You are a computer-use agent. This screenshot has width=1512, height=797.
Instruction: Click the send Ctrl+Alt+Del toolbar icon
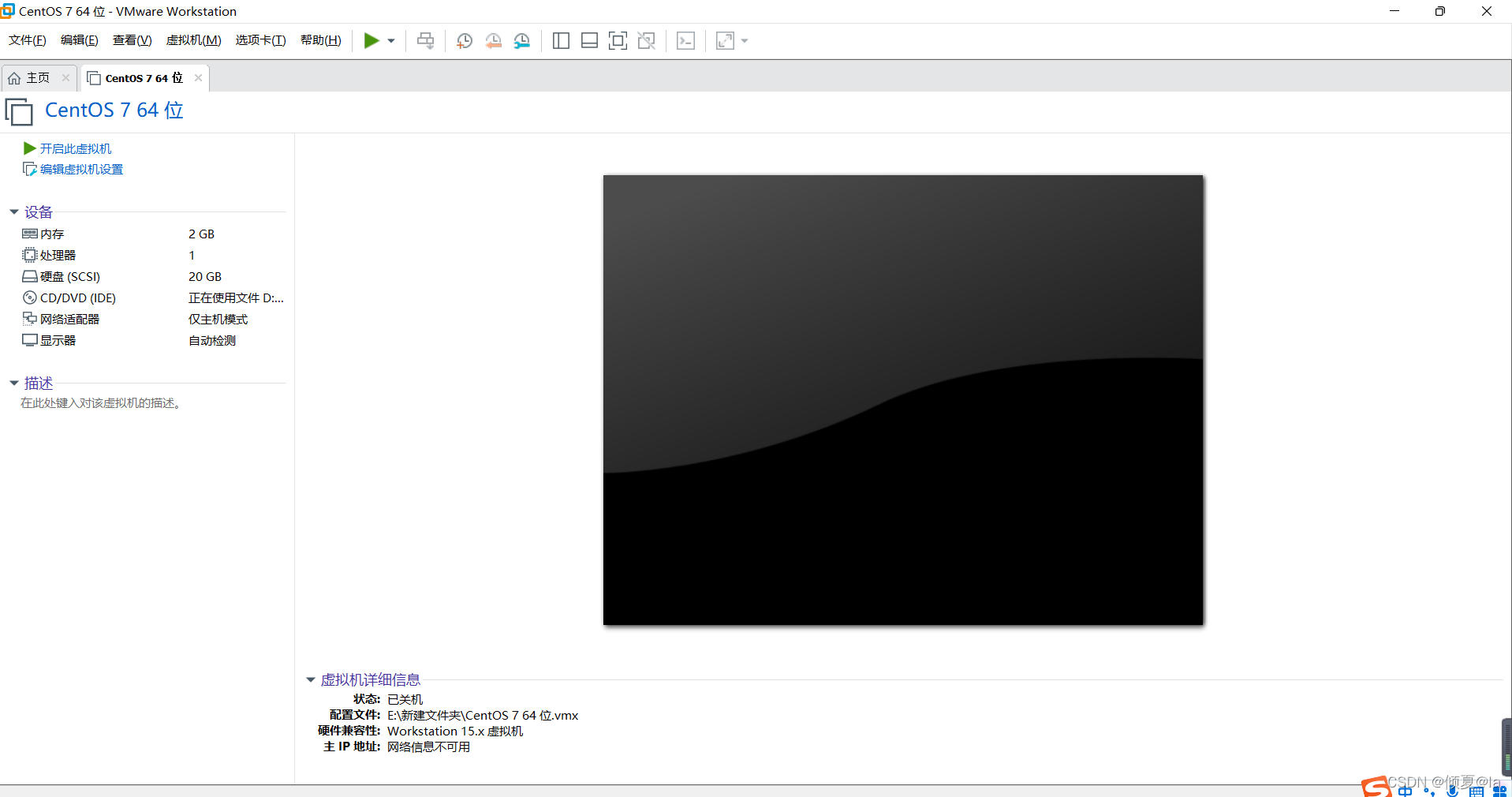[x=426, y=40]
